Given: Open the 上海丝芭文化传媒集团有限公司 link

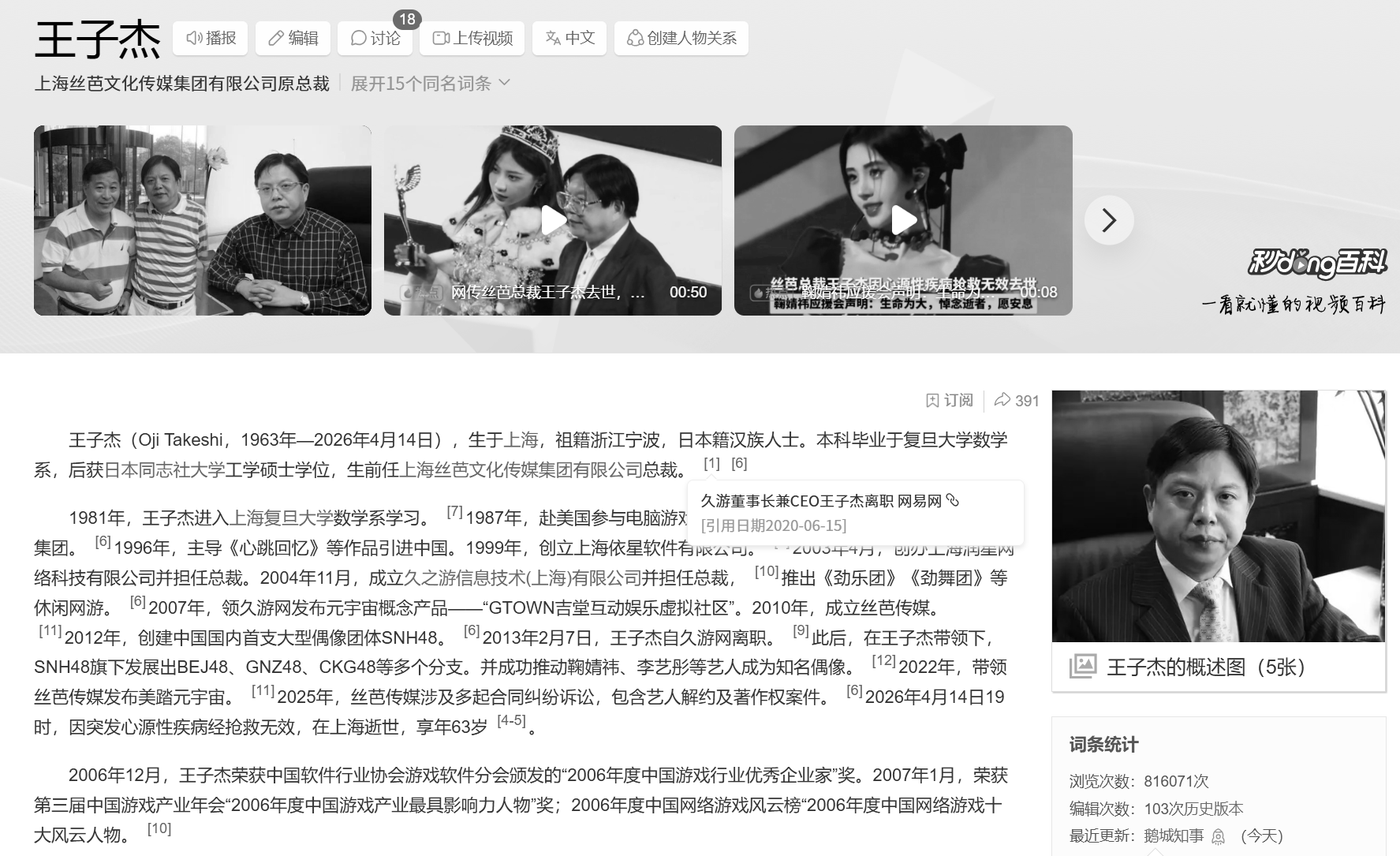Looking at the screenshot, I should click(x=521, y=470).
